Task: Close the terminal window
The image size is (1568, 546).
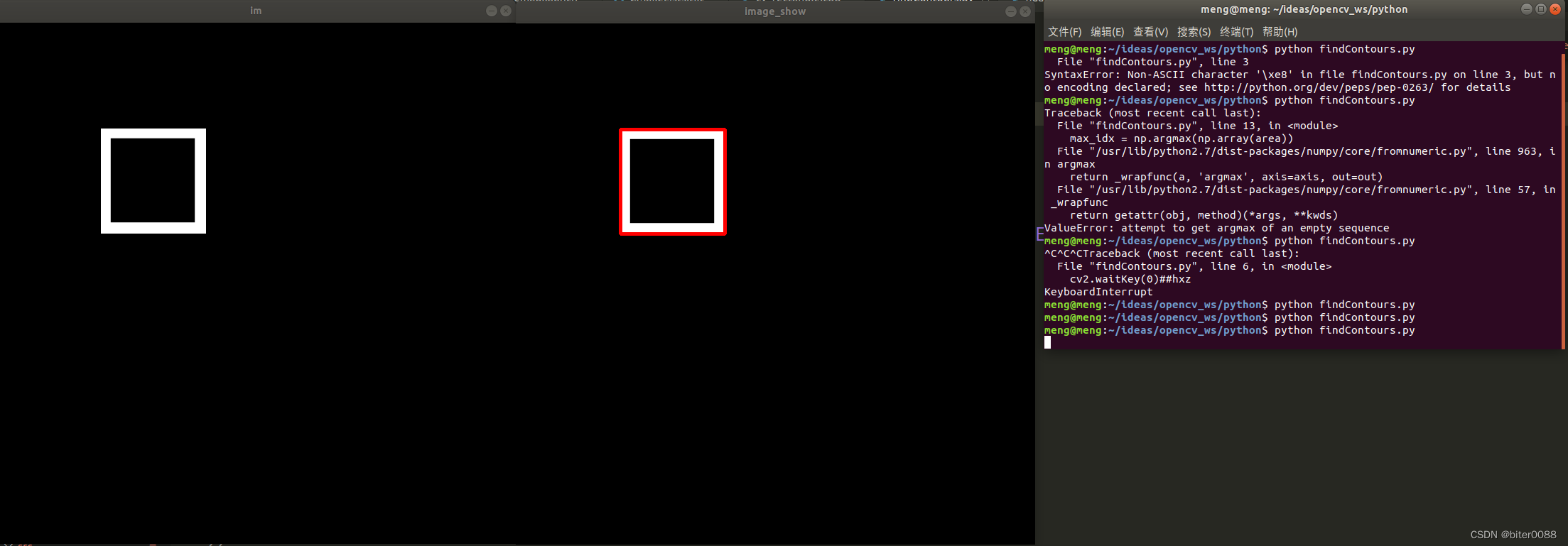Action: [1555, 9]
